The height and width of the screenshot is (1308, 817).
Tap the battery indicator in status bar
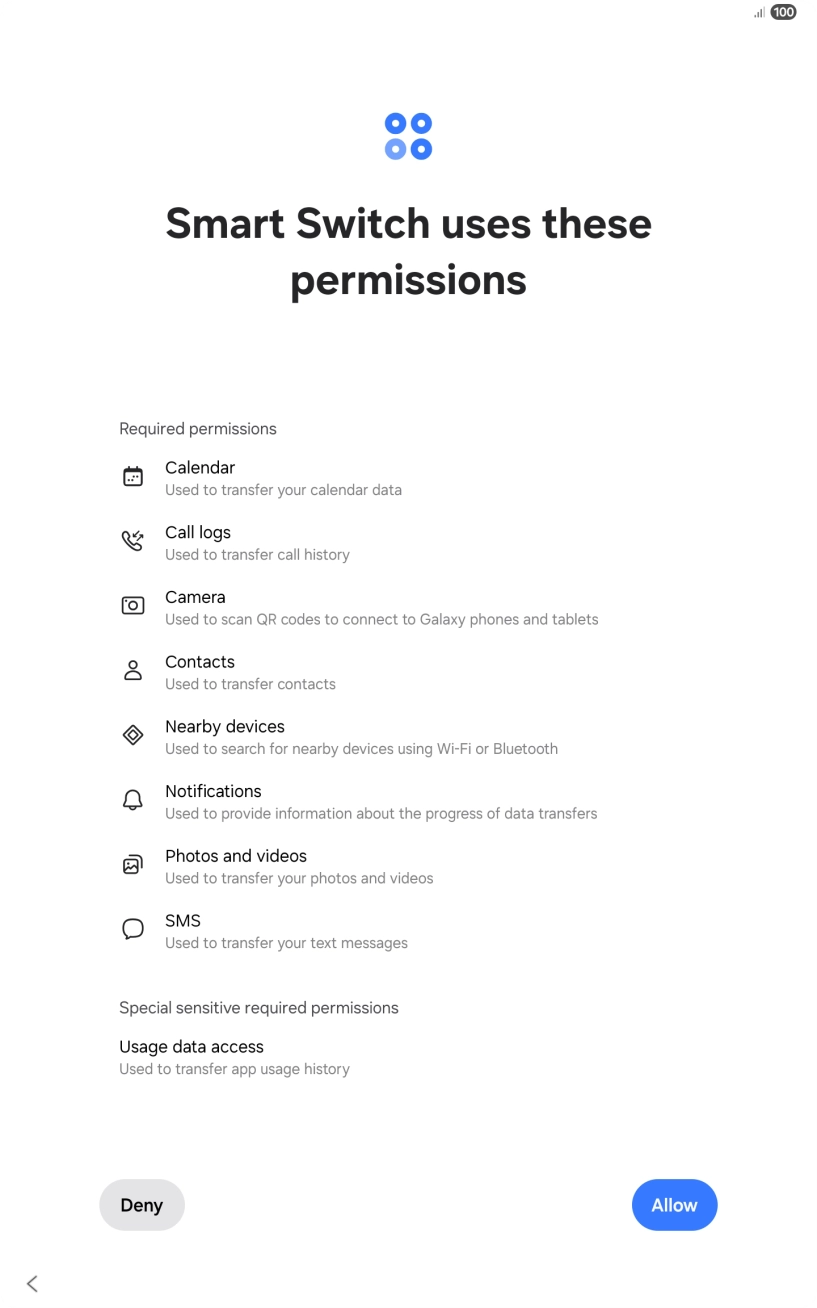784,13
